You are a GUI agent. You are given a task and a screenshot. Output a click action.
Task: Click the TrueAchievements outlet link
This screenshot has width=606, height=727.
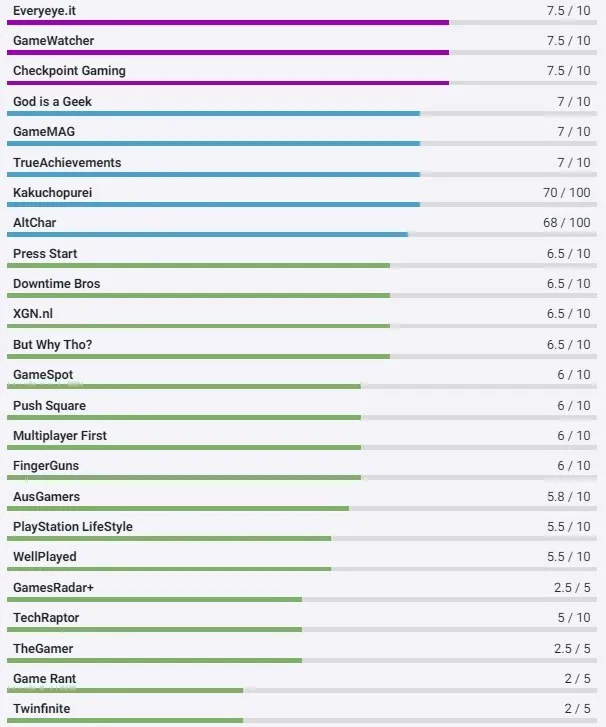point(67,163)
